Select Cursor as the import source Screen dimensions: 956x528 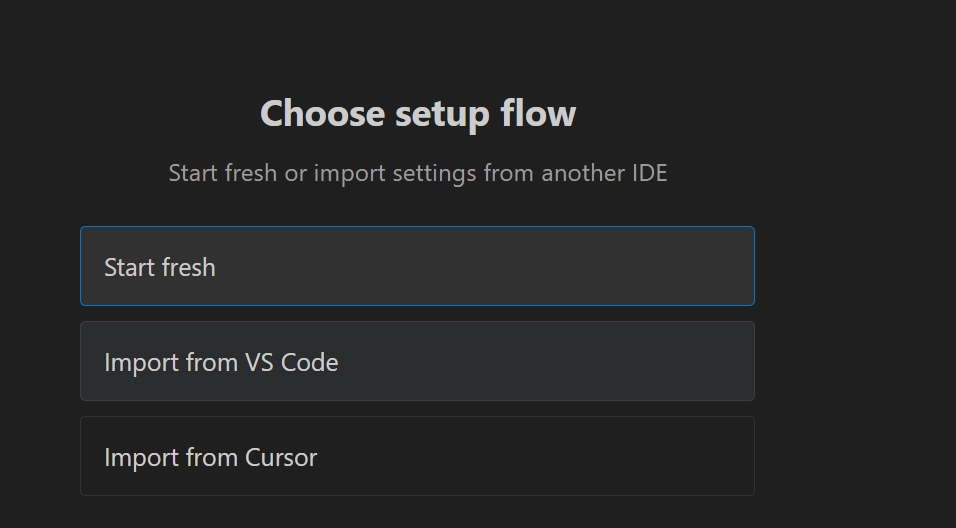[x=417, y=456]
